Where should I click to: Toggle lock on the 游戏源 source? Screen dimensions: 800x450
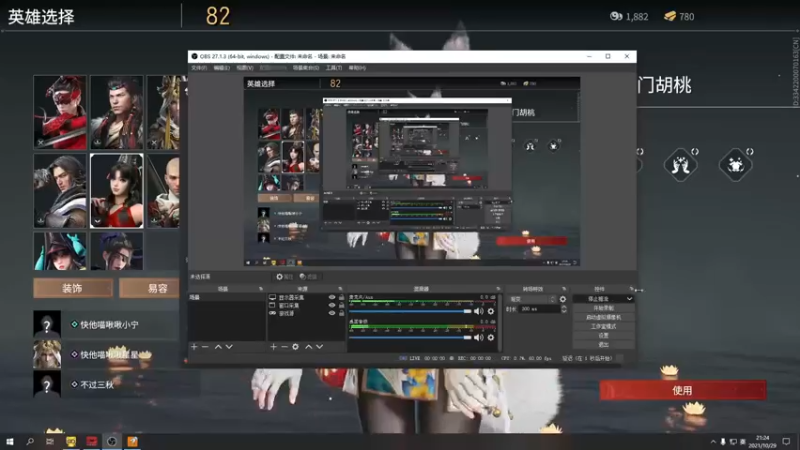pyautogui.click(x=341, y=313)
